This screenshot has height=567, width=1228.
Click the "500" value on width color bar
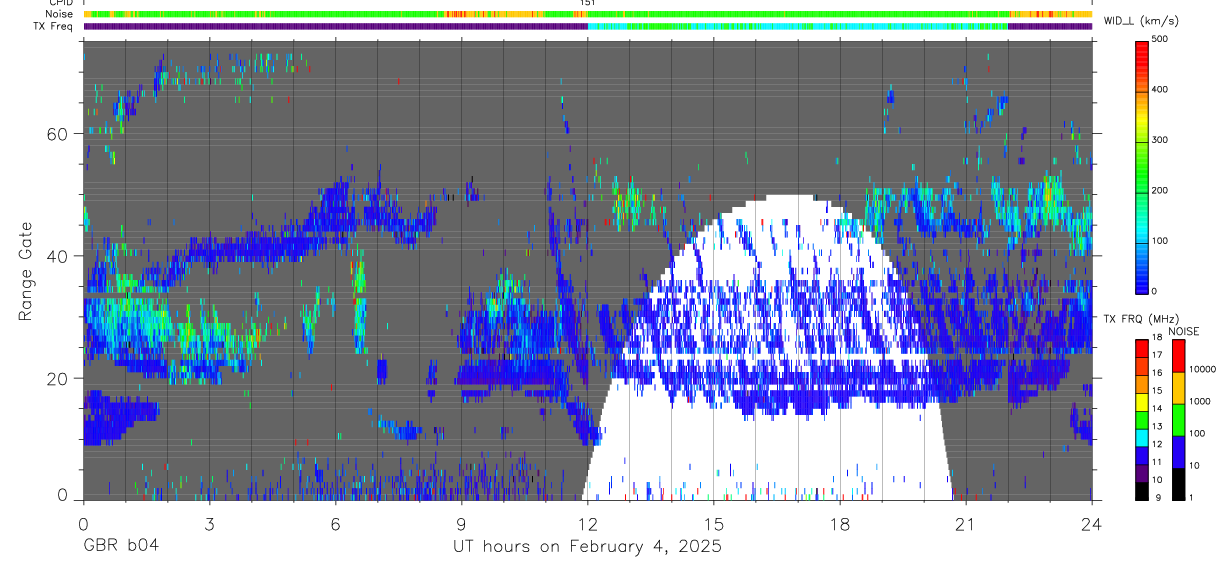point(1160,39)
